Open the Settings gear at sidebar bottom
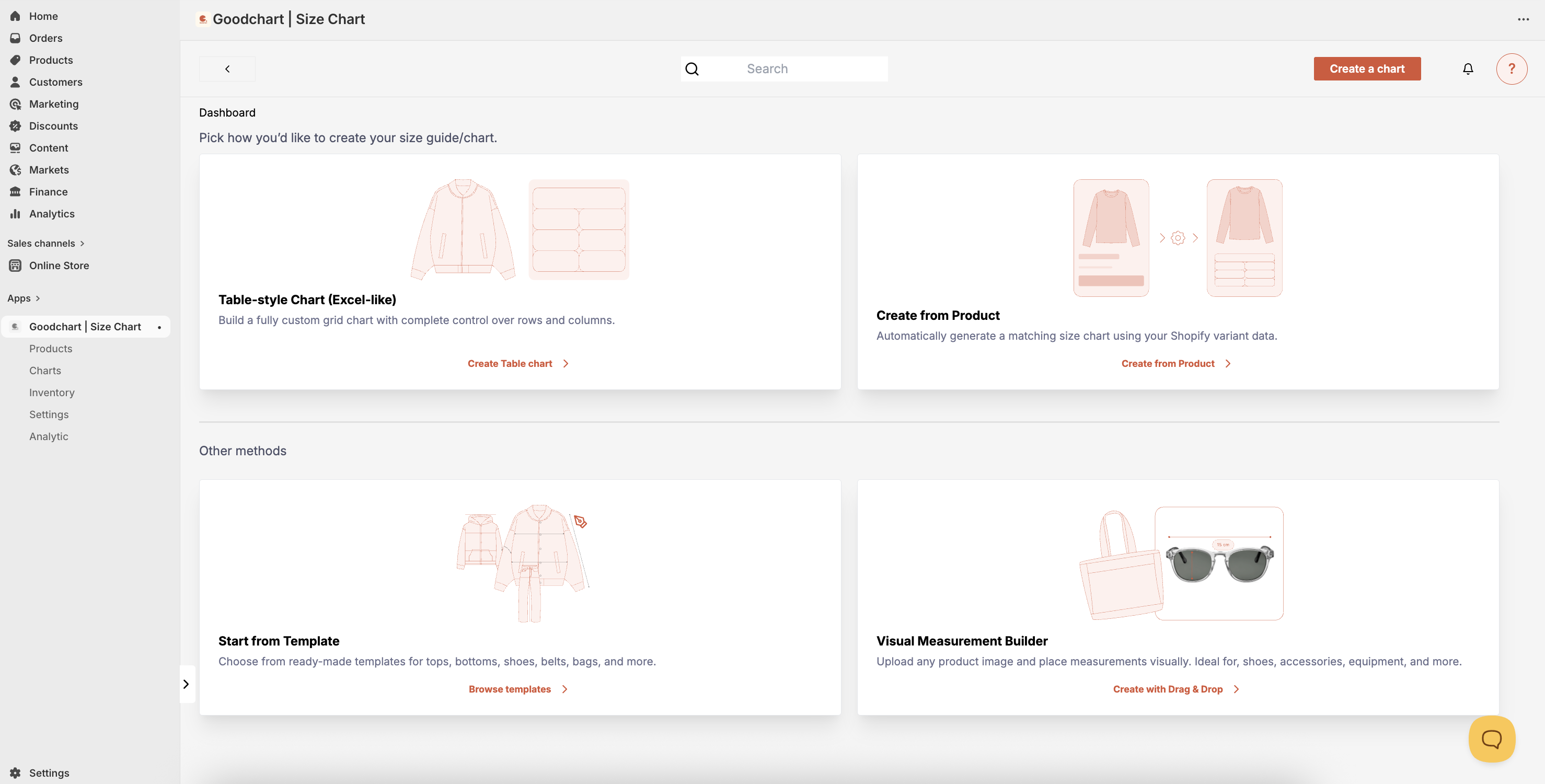This screenshot has width=1545, height=784. click(16, 773)
